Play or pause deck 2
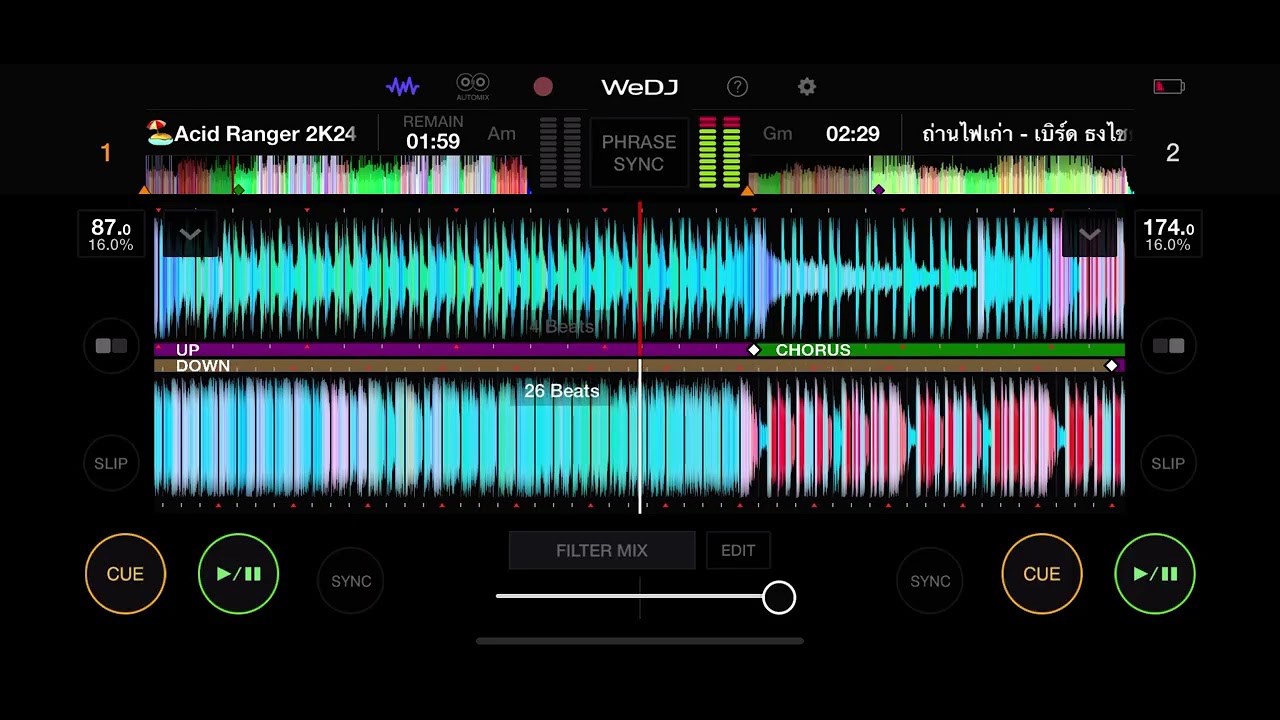 [x=1155, y=574]
